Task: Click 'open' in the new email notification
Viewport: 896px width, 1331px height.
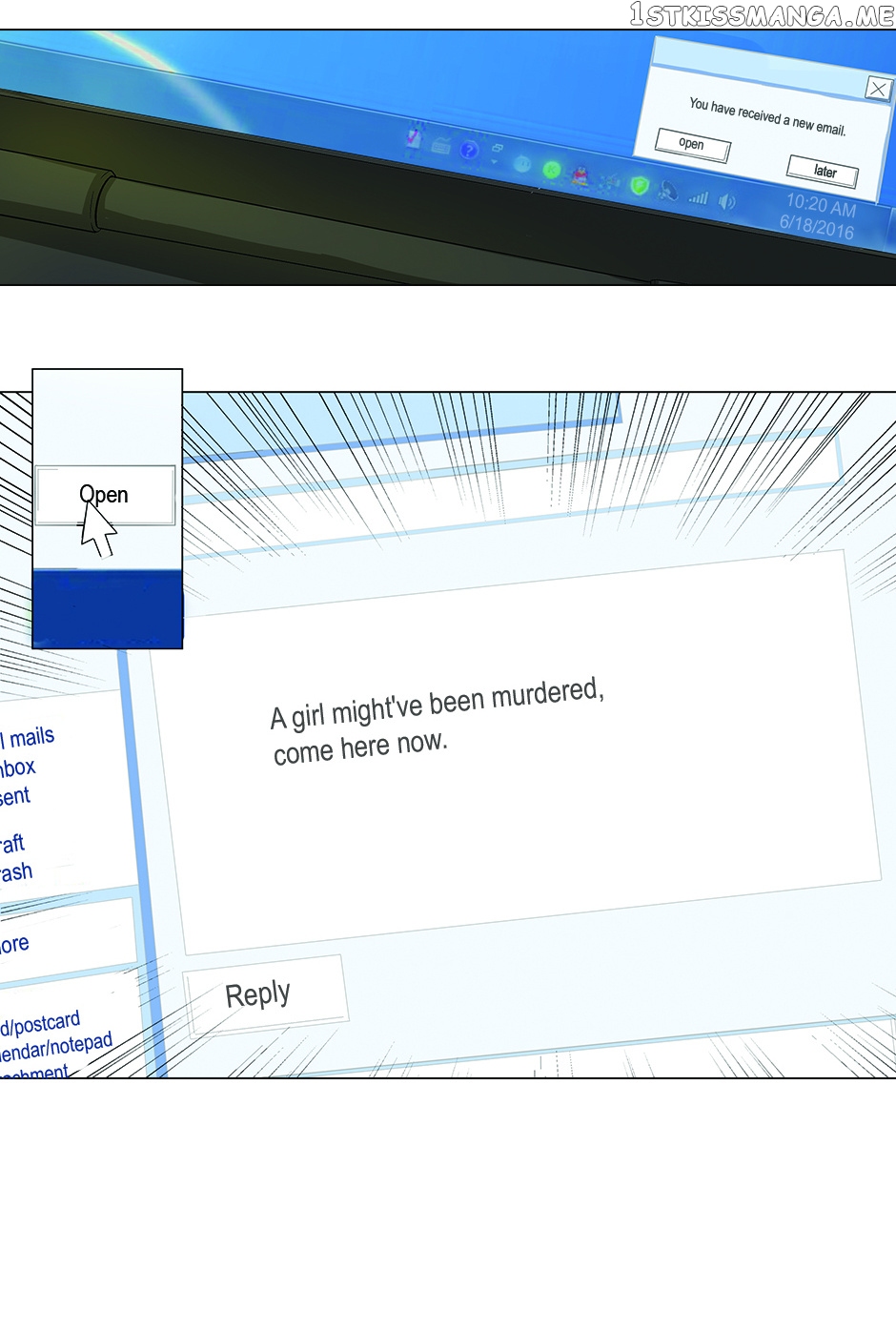Action: click(x=693, y=145)
